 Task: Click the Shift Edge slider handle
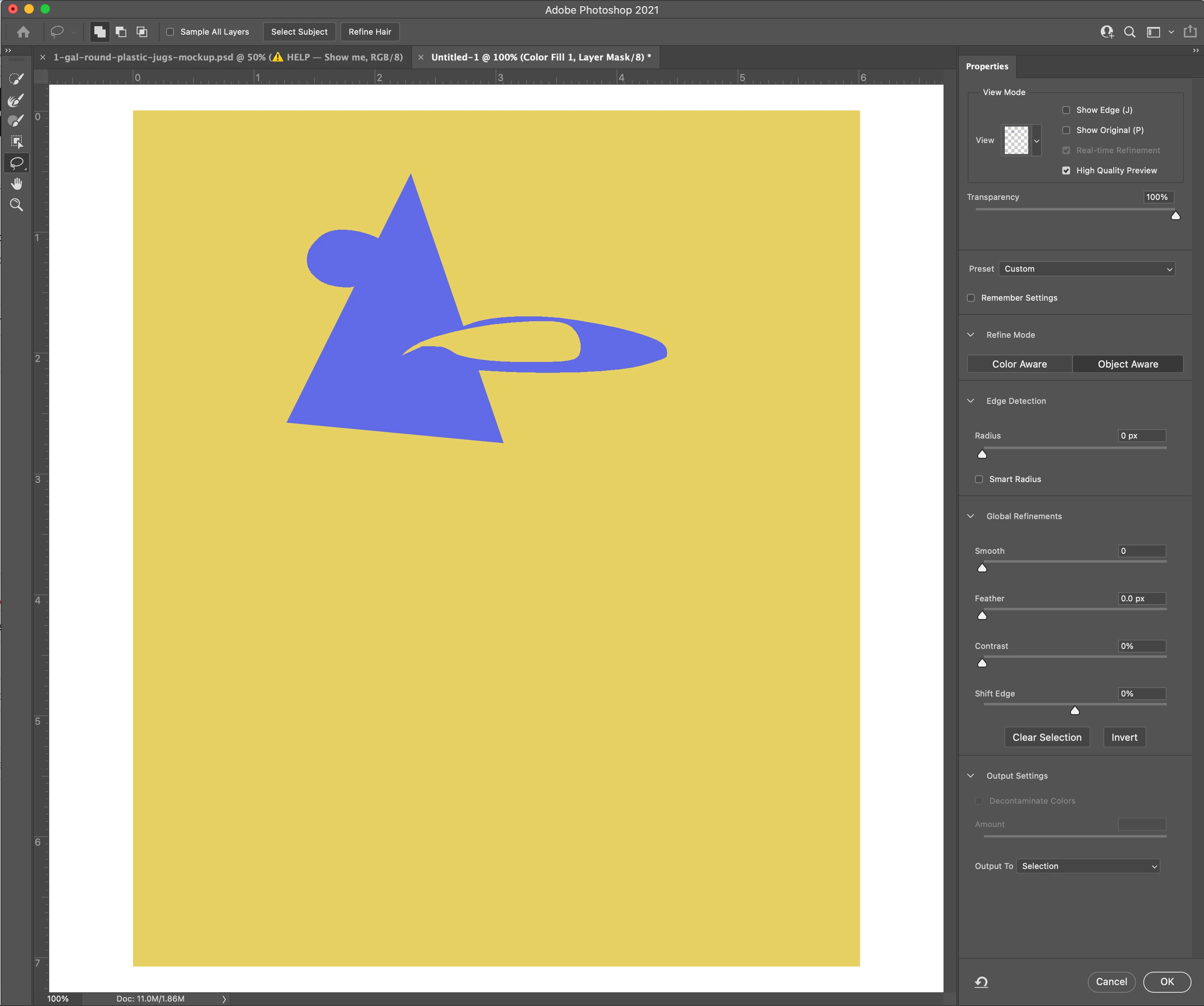pos(1075,711)
